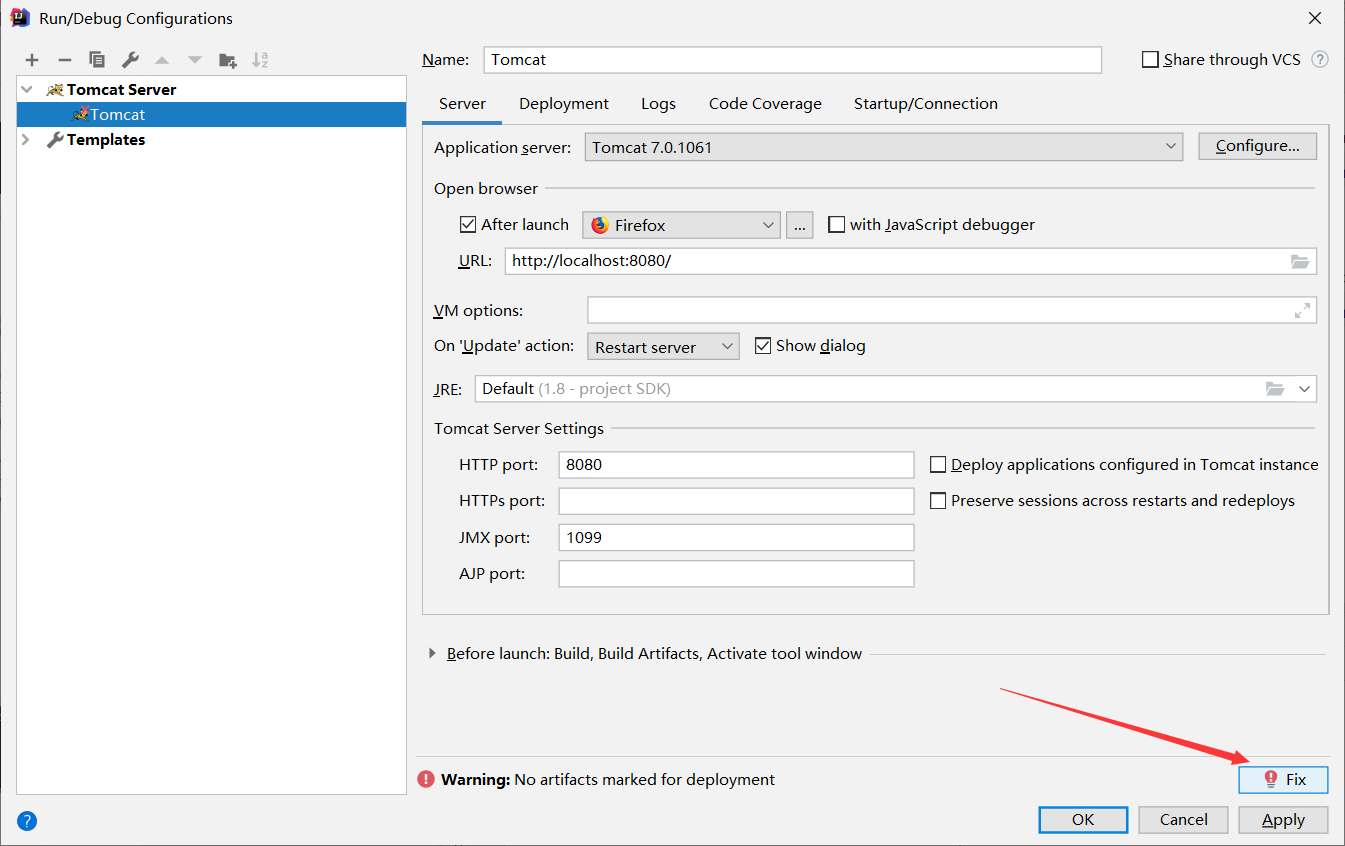The height and width of the screenshot is (846, 1345).
Task: Focus the AJP port field
Action: 737,574
